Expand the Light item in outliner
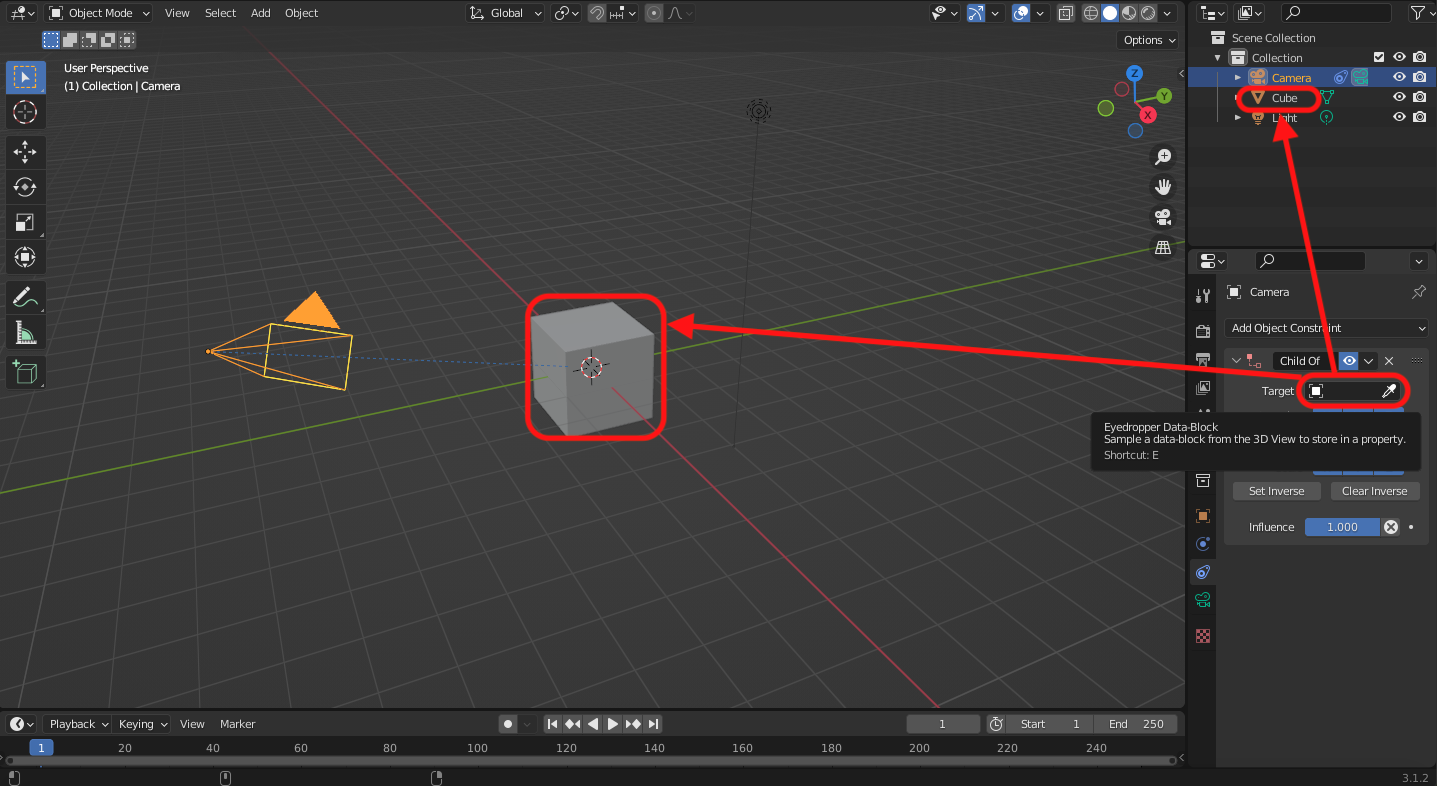The height and width of the screenshot is (786, 1437). (x=1238, y=118)
